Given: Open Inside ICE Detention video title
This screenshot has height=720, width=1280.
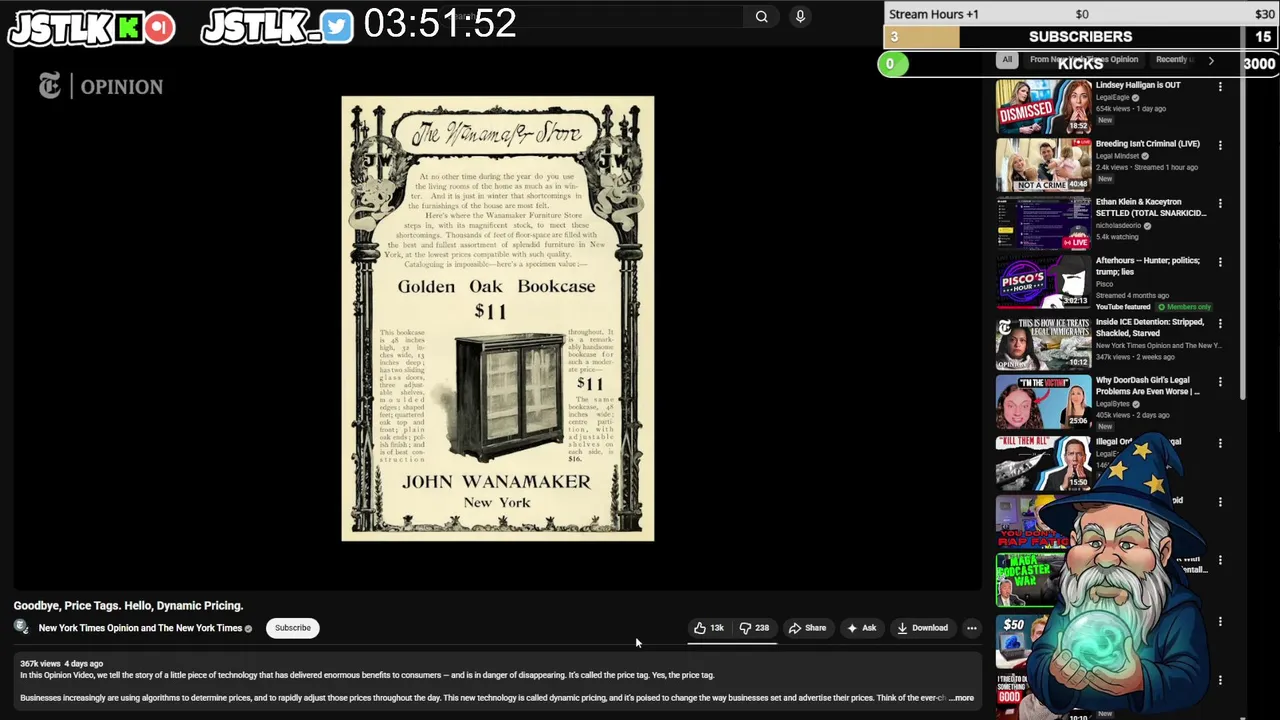Looking at the screenshot, I should 1149,328.
